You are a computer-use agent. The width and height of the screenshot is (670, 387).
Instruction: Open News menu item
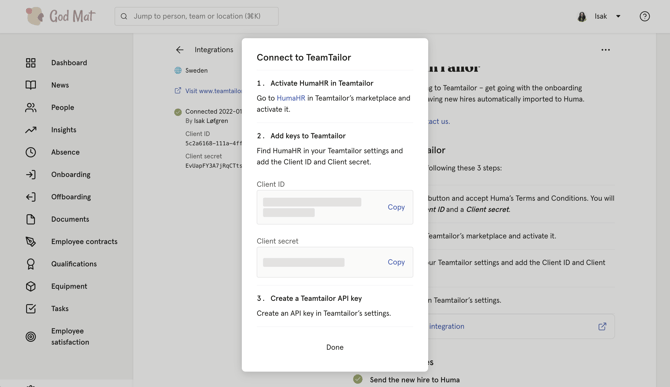60,85
